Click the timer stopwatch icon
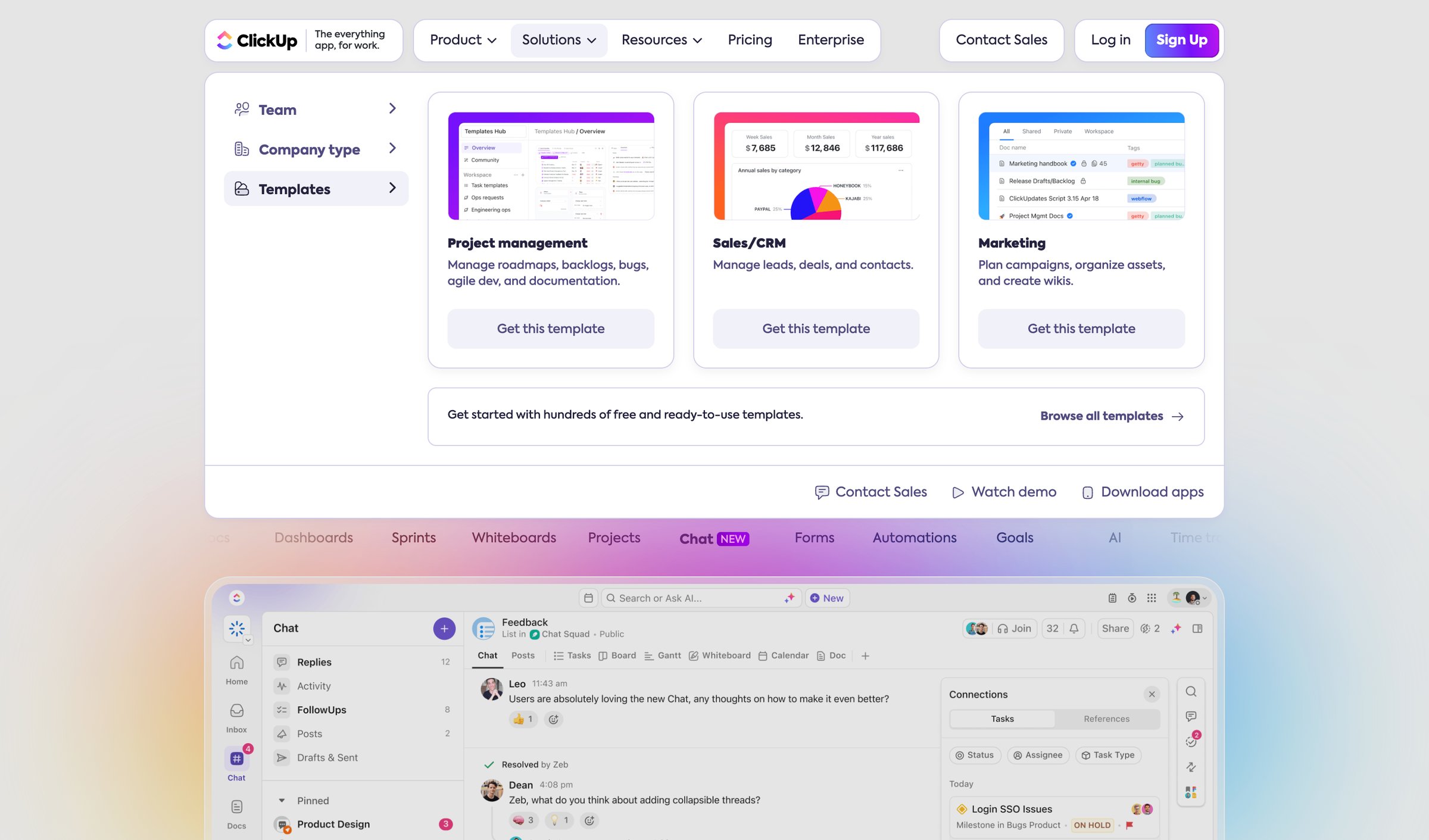The height and width of the screenshot is (840, 1429). (1132, 598)
